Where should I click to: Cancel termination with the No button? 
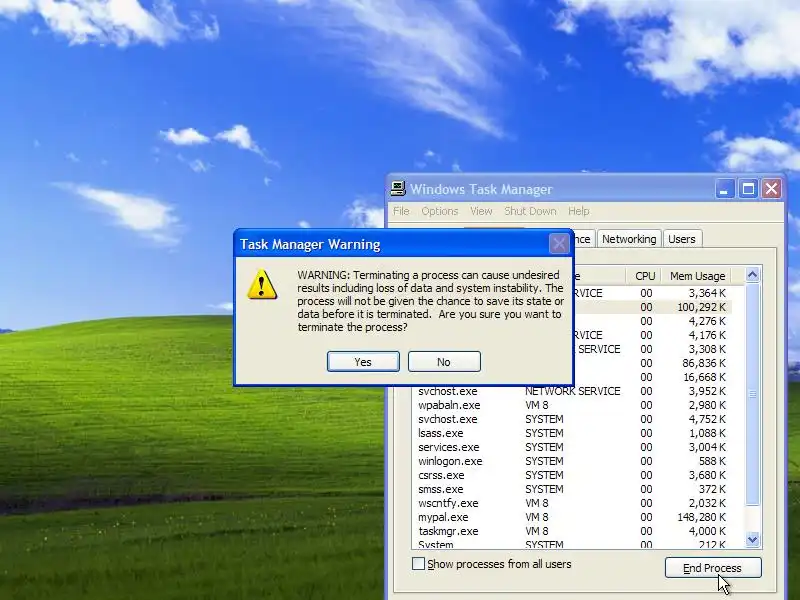click(x=444, y=361)
